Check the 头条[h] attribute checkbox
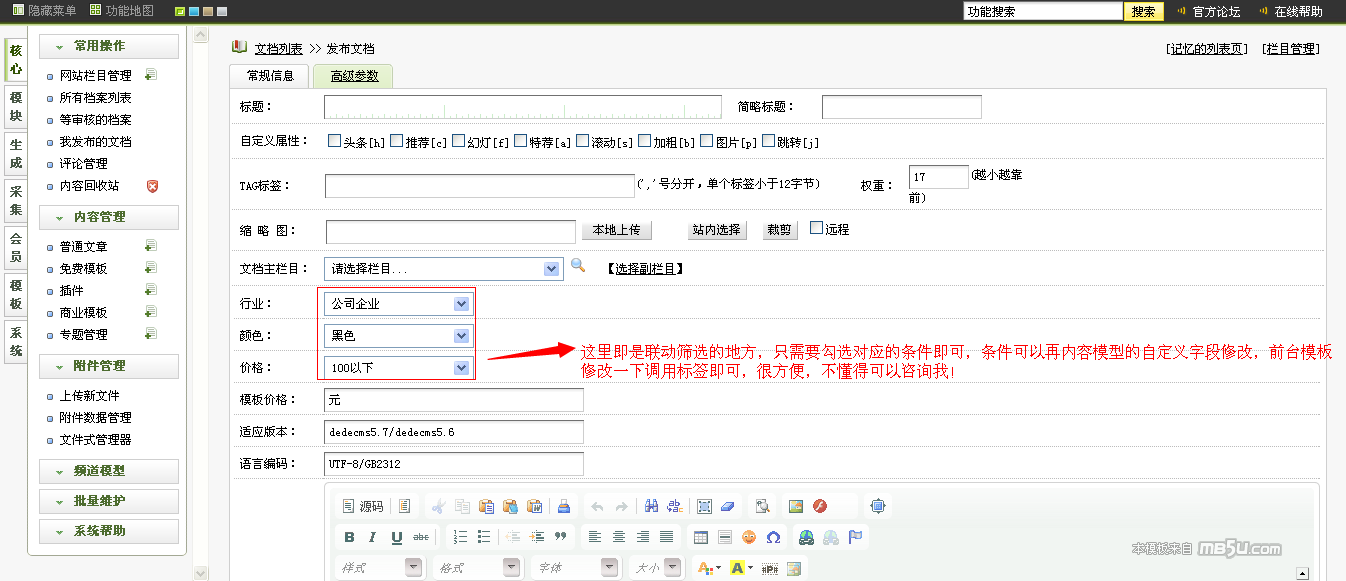 [335, 141]
